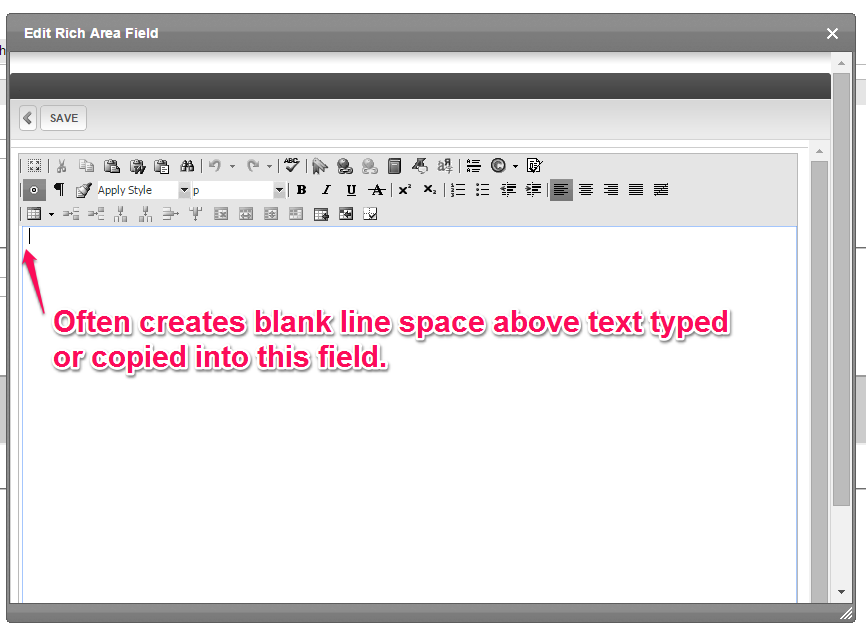This screenshot has height=633, width=866.
Task: Center align the text
Action: pos(586,190)
